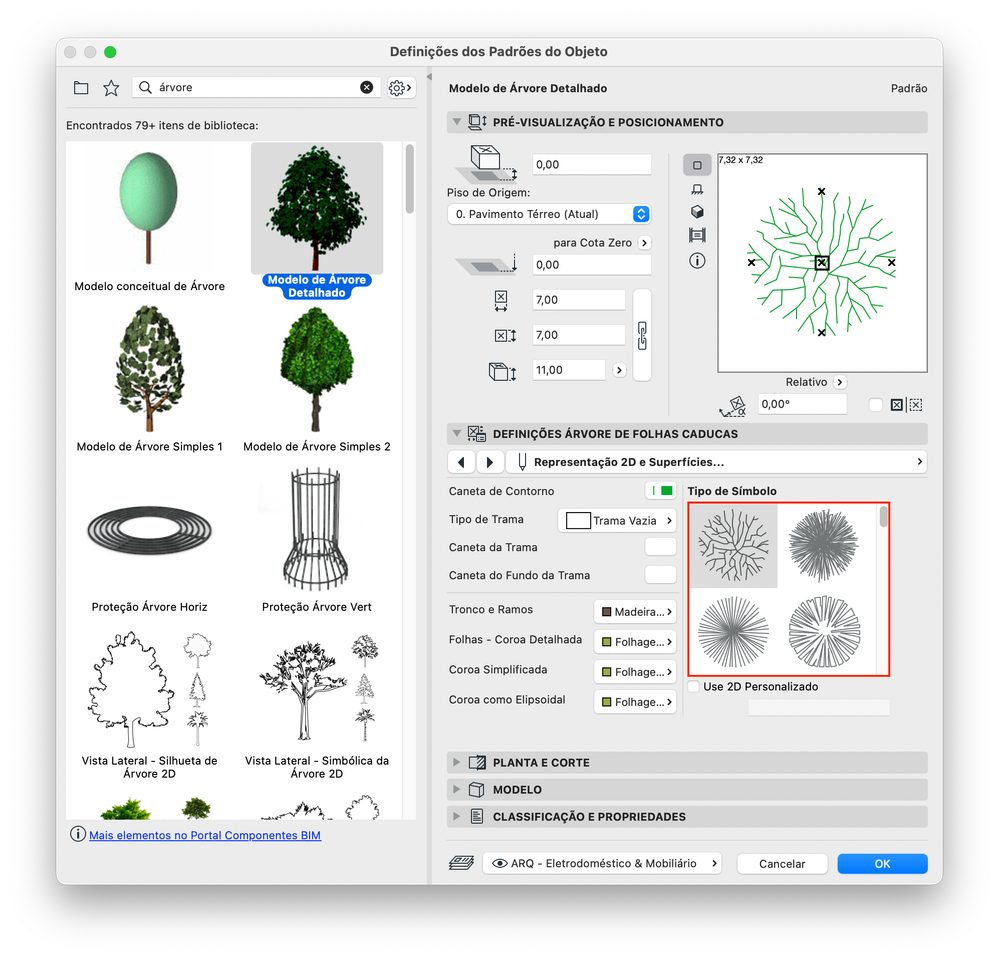Show object information icon

[697, 261]
